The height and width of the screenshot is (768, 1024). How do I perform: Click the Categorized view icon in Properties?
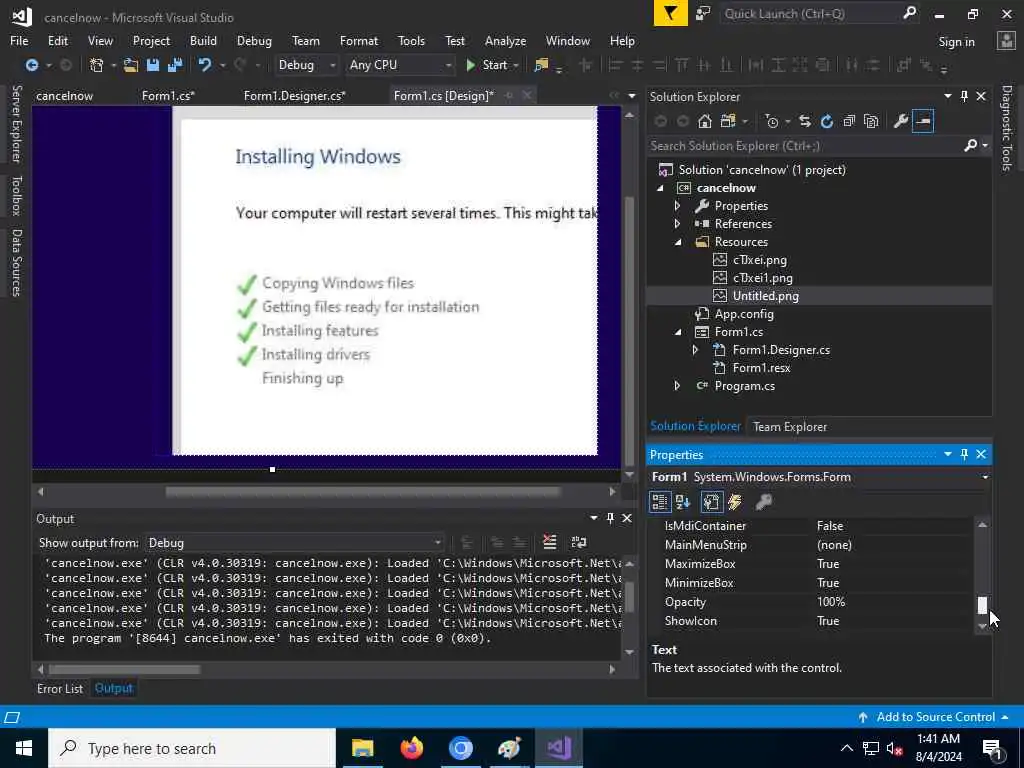[660, 502]
